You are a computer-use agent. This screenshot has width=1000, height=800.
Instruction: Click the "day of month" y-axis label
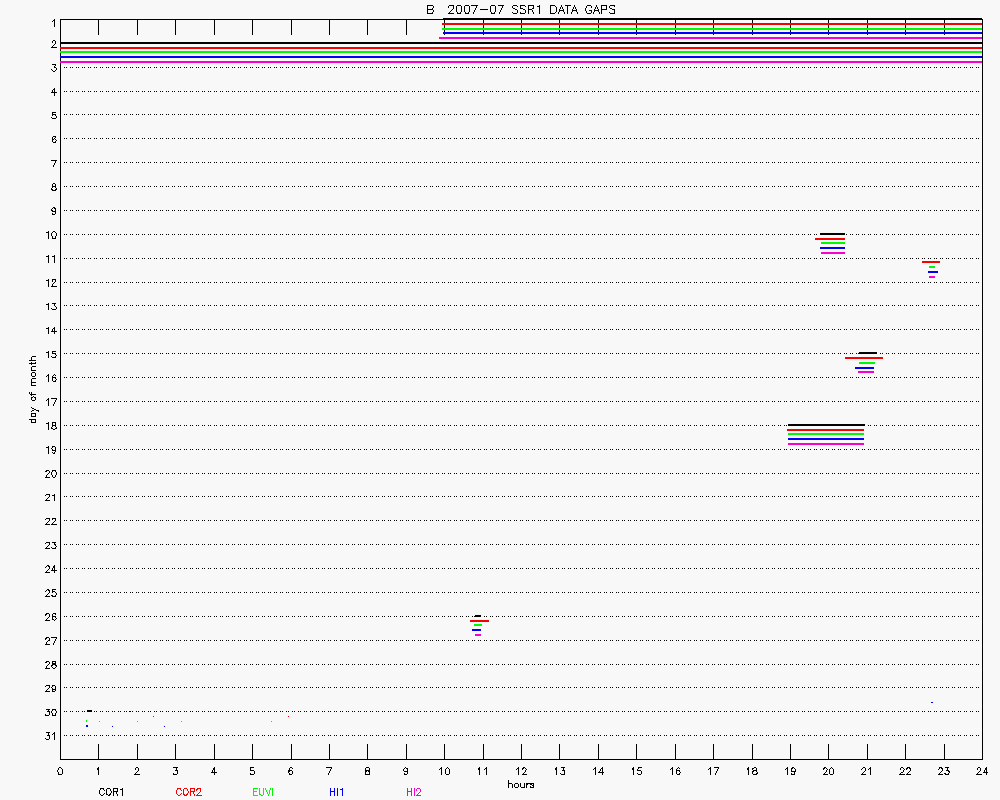click(33, 389)
